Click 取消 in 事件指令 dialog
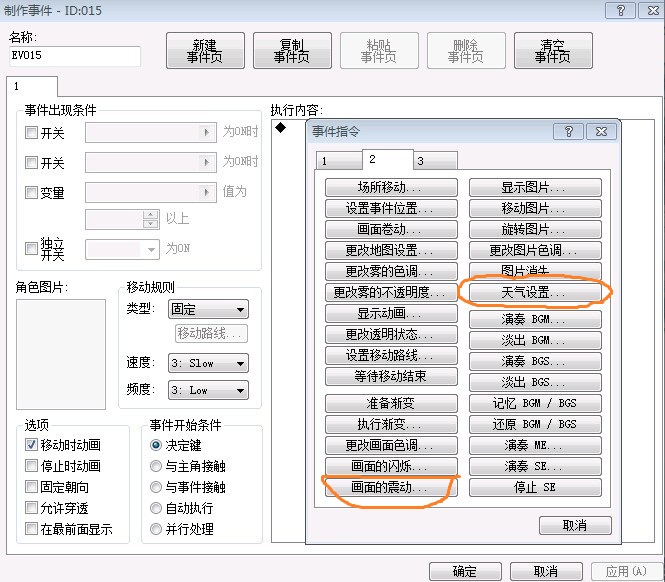The height and width of the screenshot is (582, 665). (x=575, y=526)
